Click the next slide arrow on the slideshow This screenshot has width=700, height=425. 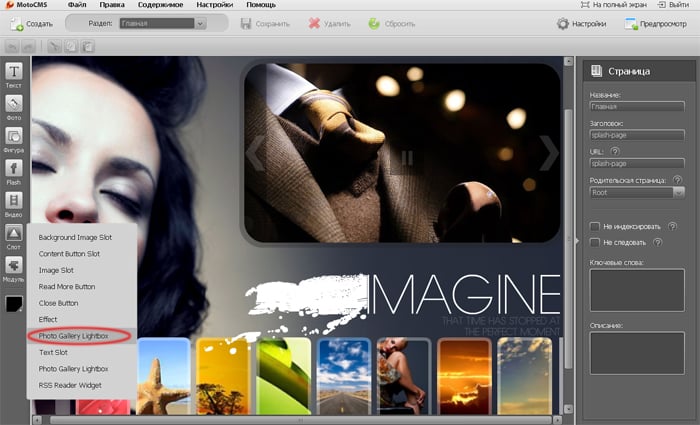(x=548, y=152)
